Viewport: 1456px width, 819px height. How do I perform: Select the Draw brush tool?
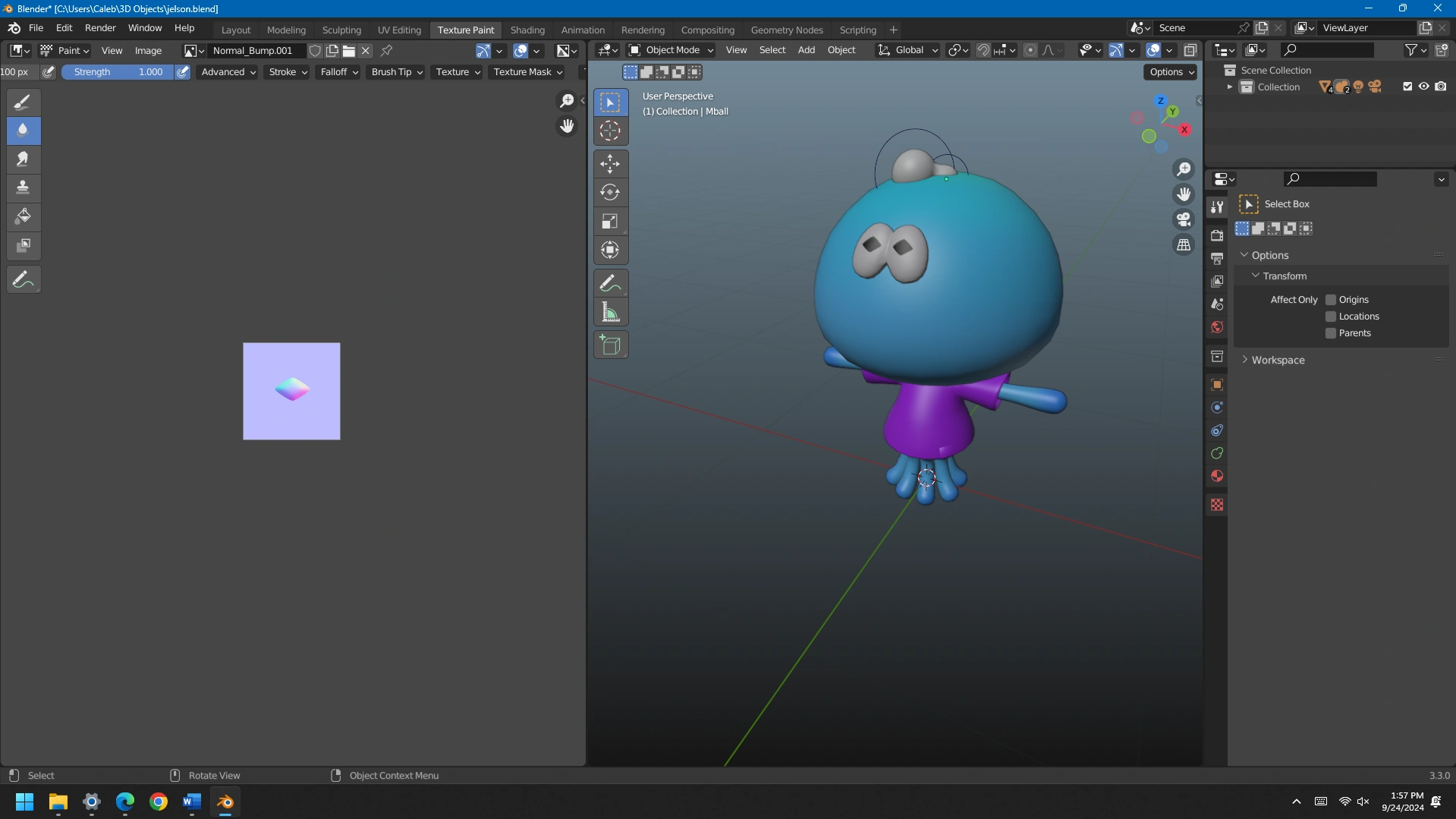click(23, 102)
